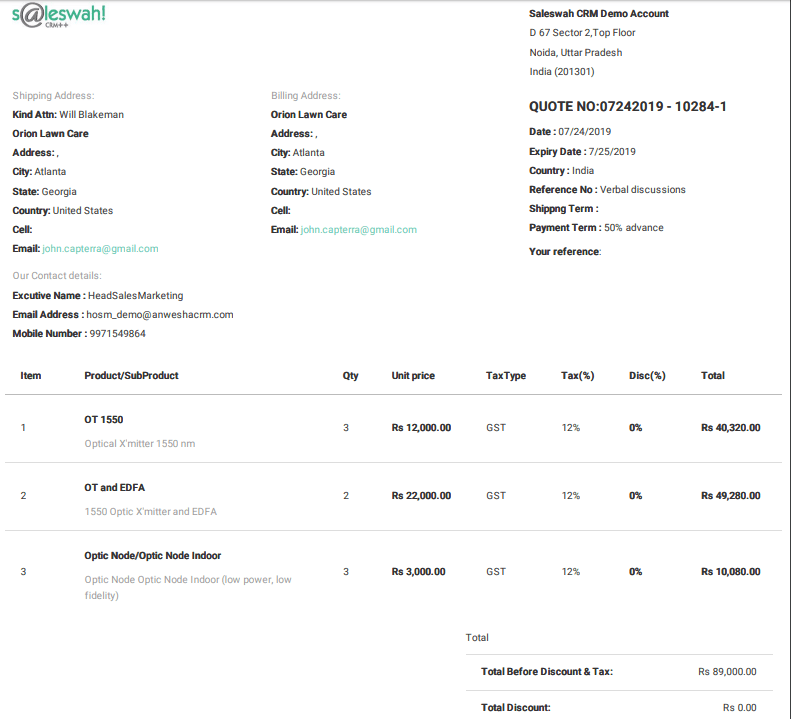Open the shipping email john.capterra@gmail.com link
The height and width of the screenshot is (719, 791).
[100, 249]
